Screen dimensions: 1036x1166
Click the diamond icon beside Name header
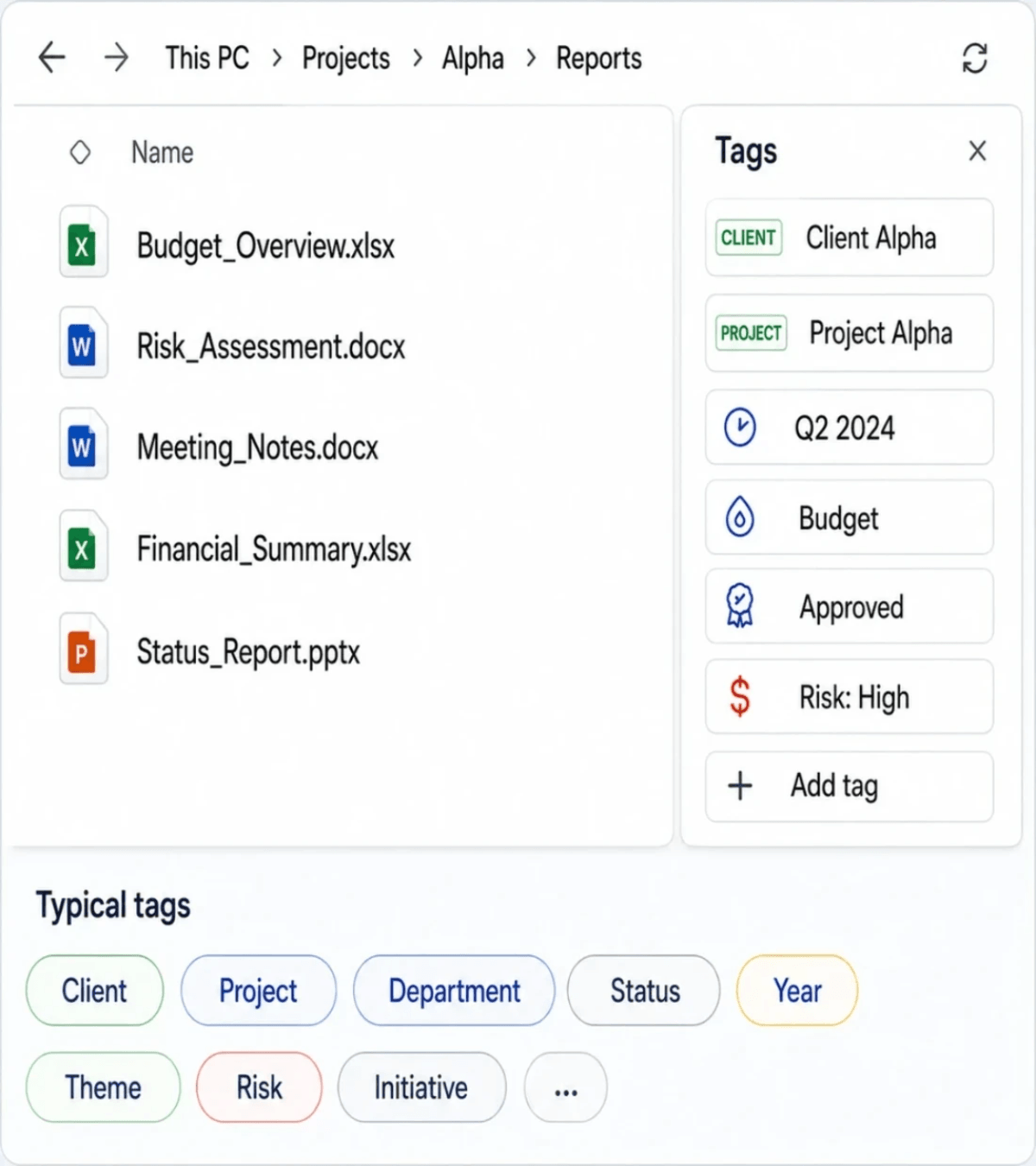[x=80, y=153]
